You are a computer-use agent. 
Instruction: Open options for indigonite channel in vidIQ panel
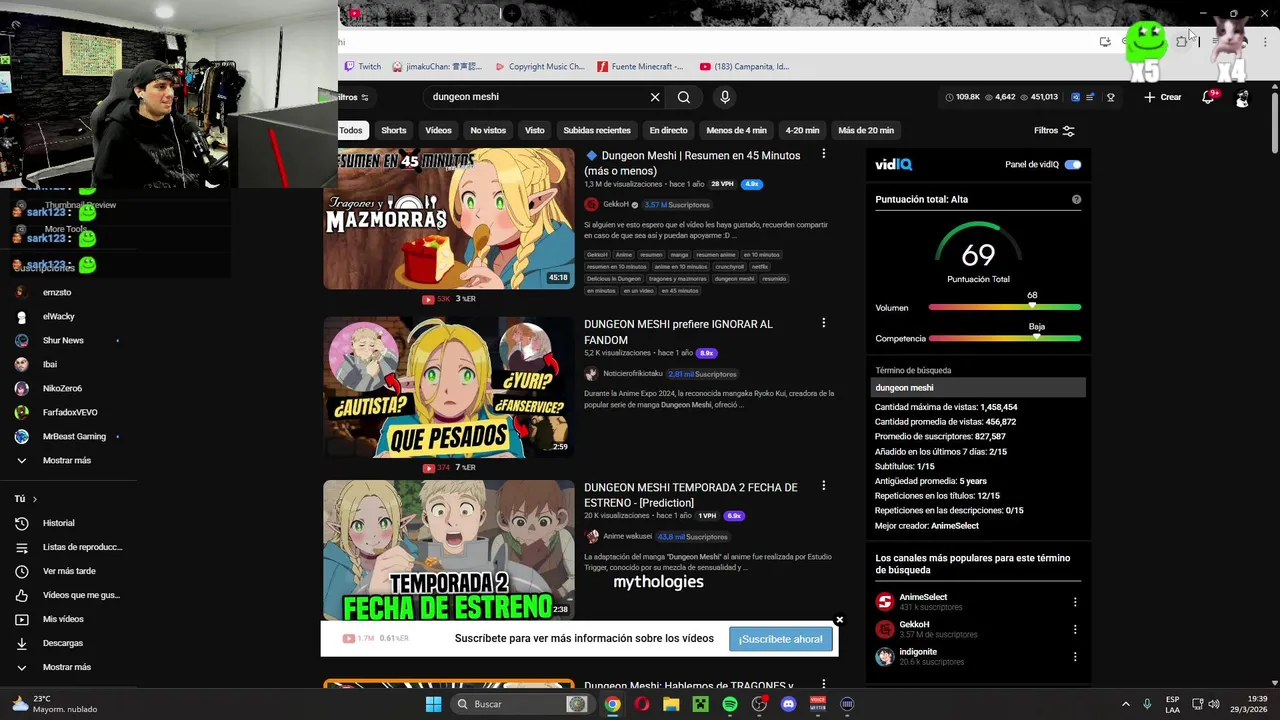1075,657
